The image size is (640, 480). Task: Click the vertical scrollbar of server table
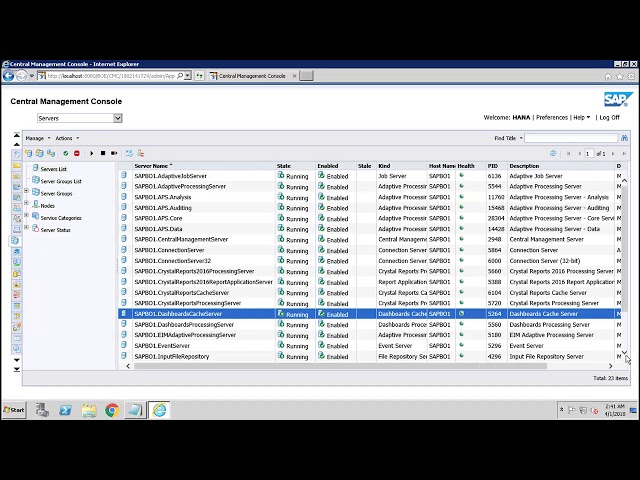624,247
